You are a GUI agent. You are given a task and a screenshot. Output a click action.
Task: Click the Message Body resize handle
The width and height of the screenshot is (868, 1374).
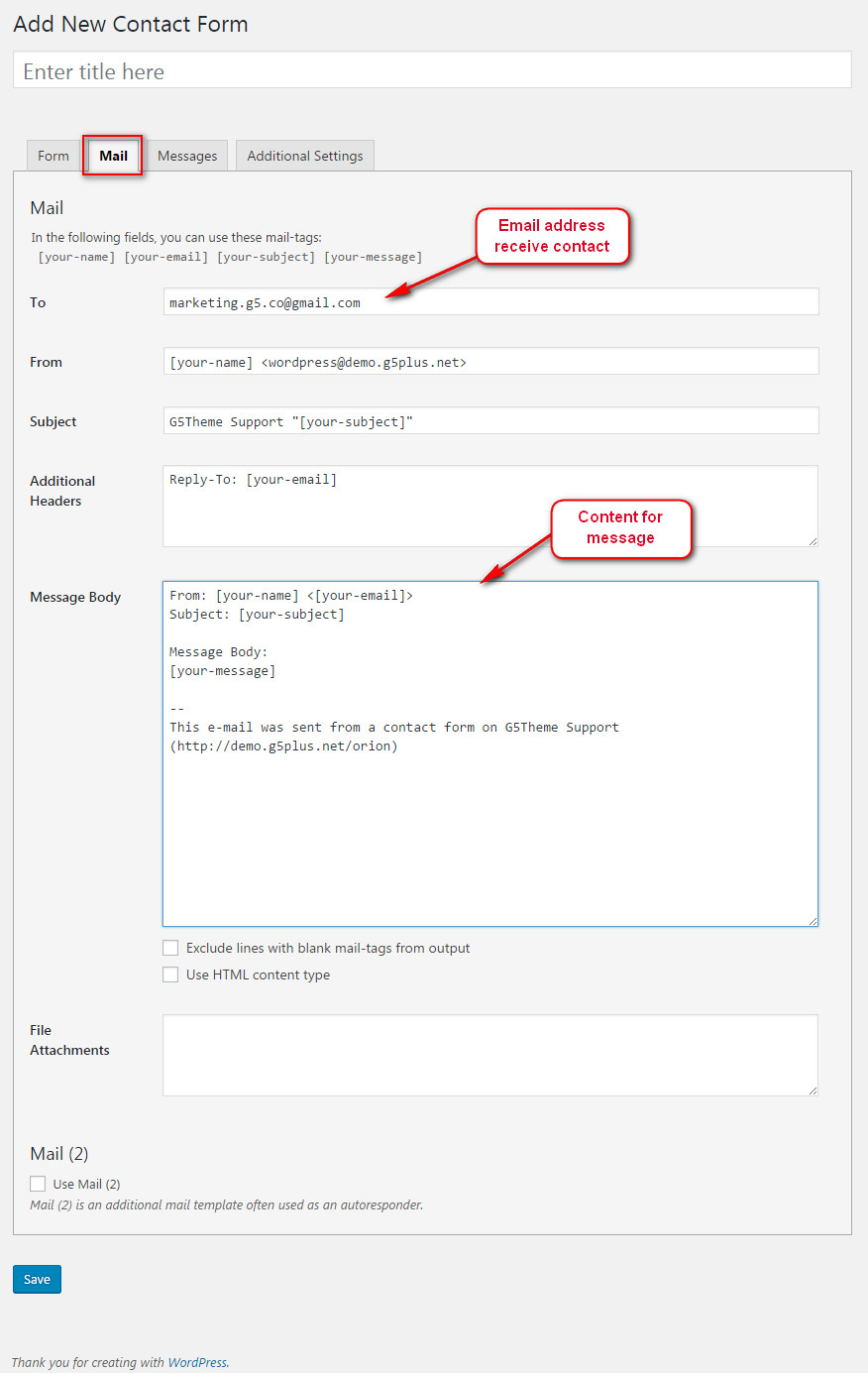813,921
